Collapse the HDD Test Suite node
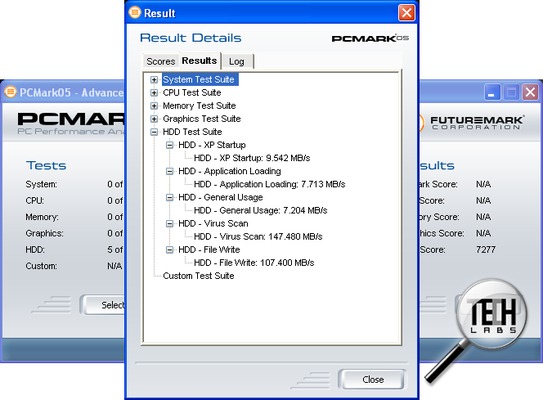The image size is (543, 400). [x=154, y=132]
